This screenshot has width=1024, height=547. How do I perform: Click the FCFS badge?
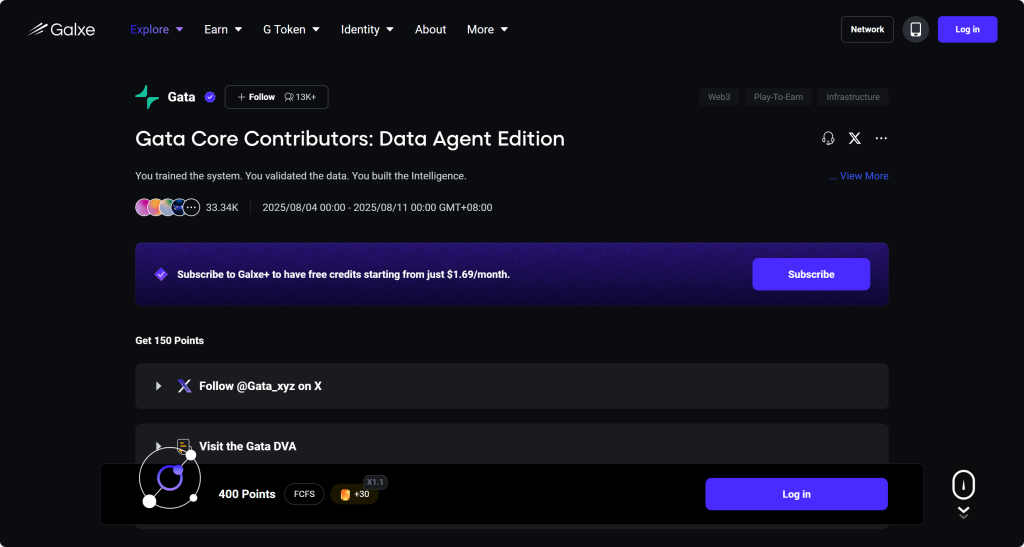[x=304, y=494]
